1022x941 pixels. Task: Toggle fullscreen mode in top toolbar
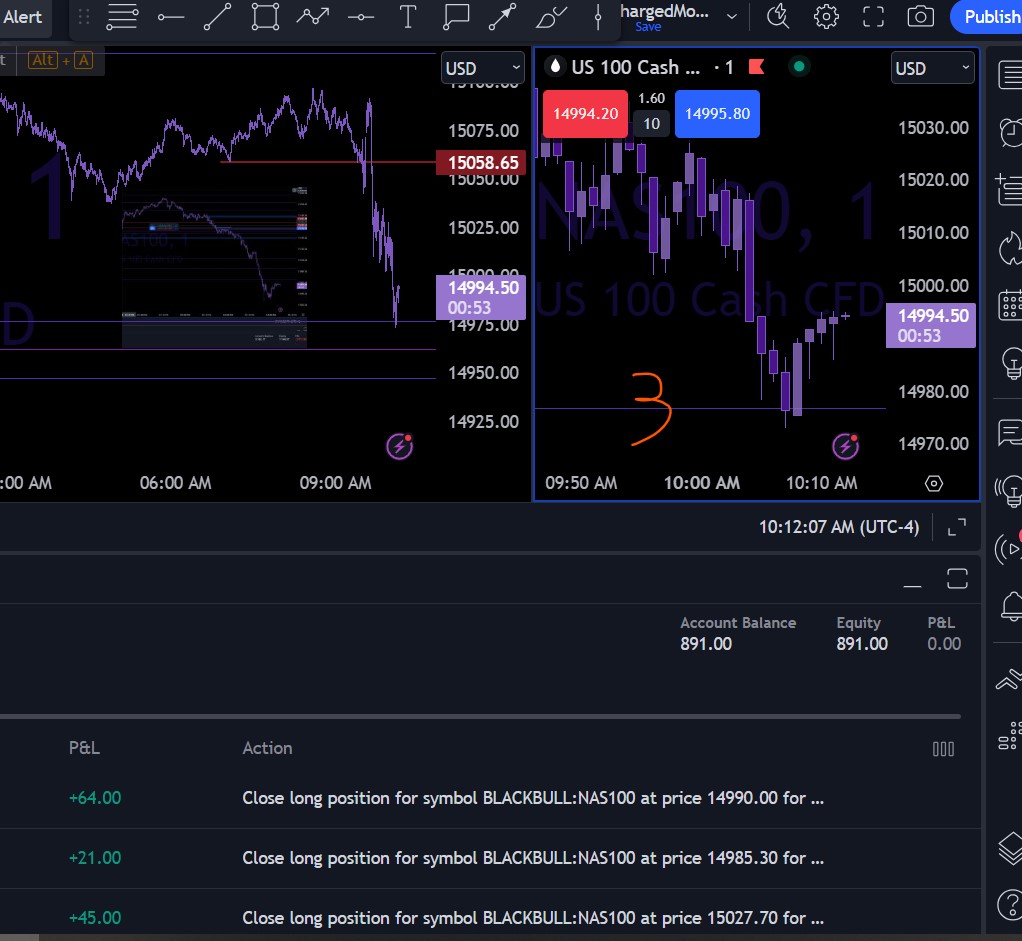tap(873, 16)
